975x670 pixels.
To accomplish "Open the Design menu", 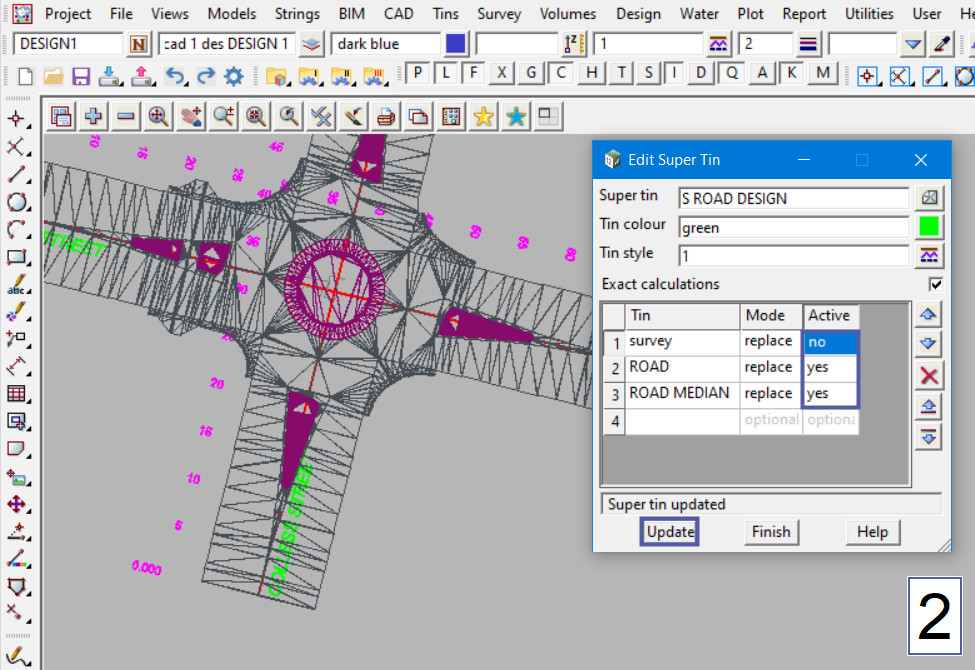I will click(638, 14).
